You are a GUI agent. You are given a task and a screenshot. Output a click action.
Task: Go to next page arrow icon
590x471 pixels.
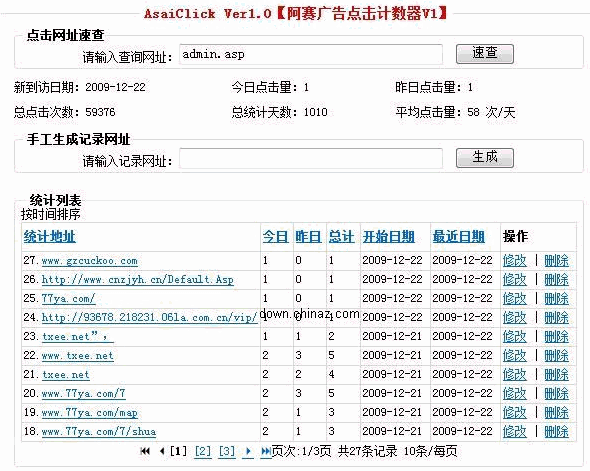pyautogui.click(x=248, y=451)
